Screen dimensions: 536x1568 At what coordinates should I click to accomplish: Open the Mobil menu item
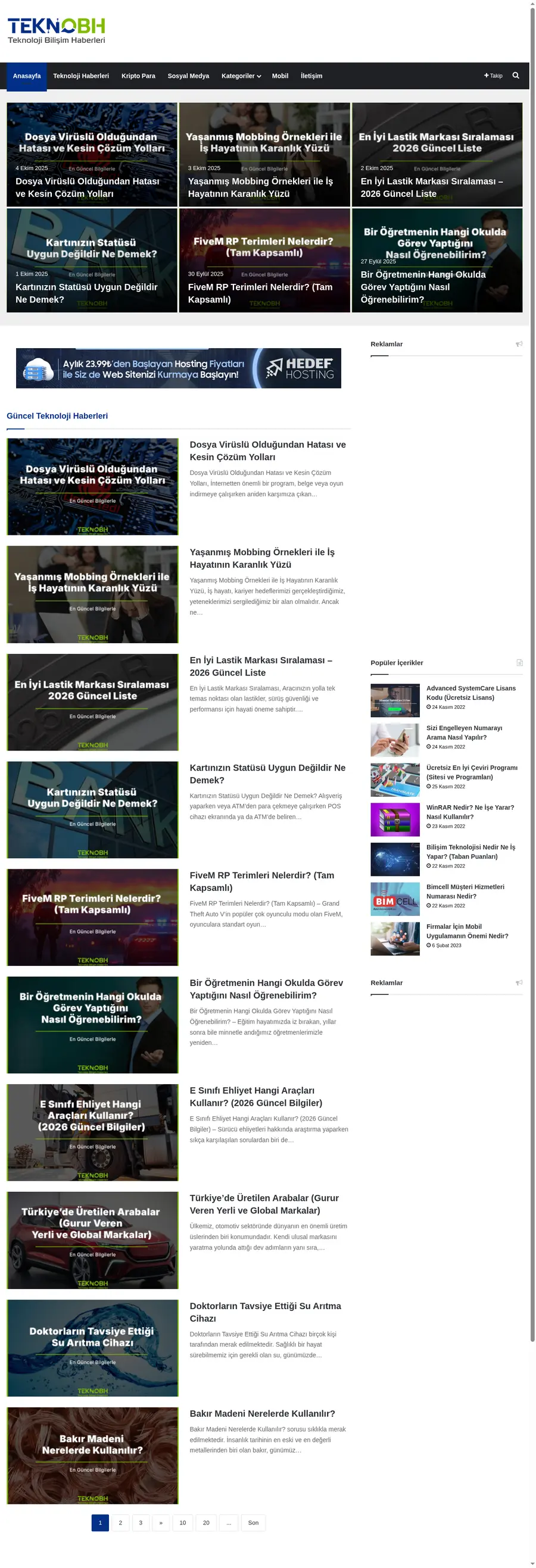coord(280,76)
